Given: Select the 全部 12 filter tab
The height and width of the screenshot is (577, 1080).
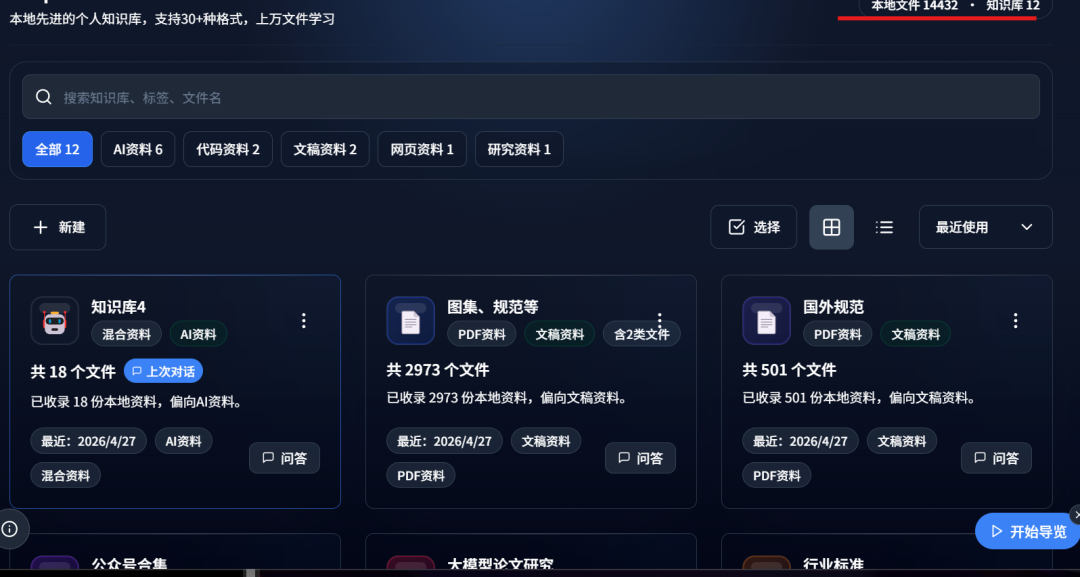Looking at the screenshot, I should click(x=57, y=149).
